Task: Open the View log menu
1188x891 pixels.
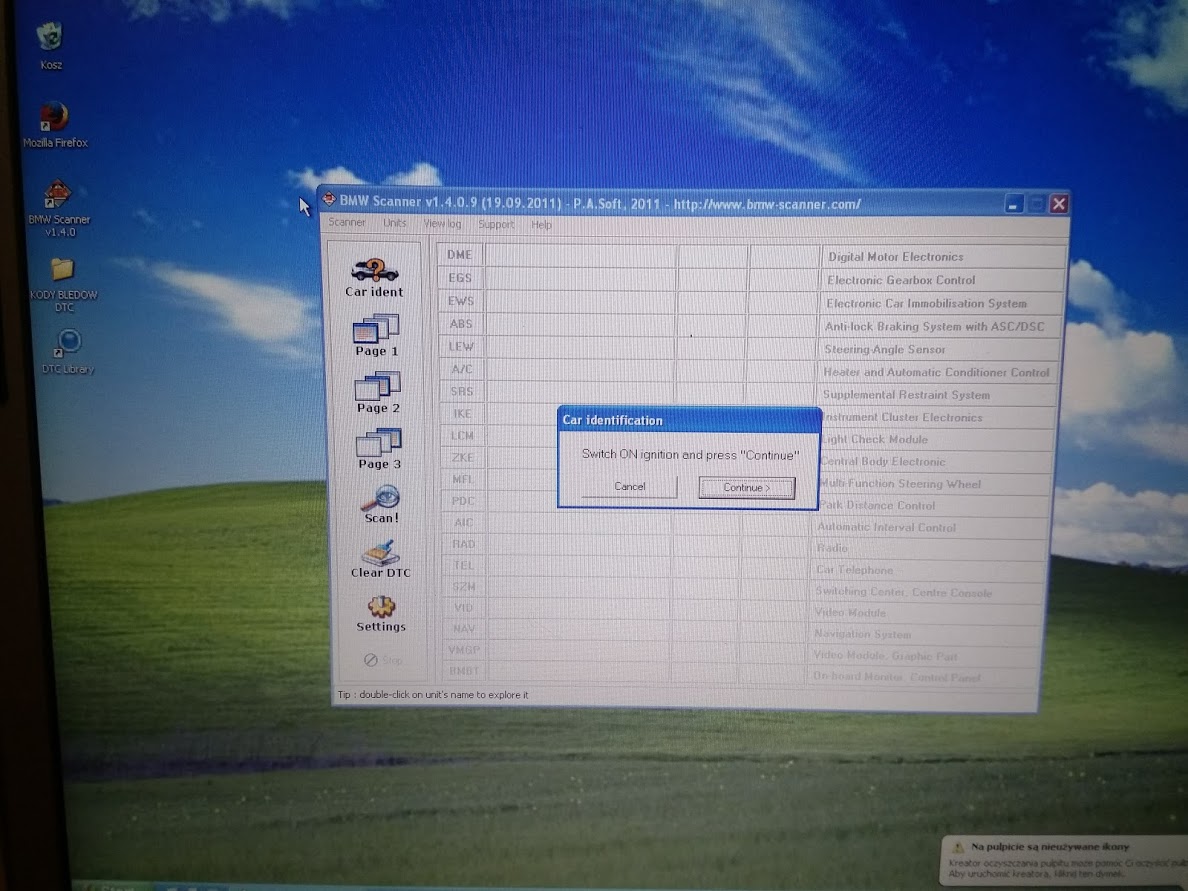Action: [442, 224]
